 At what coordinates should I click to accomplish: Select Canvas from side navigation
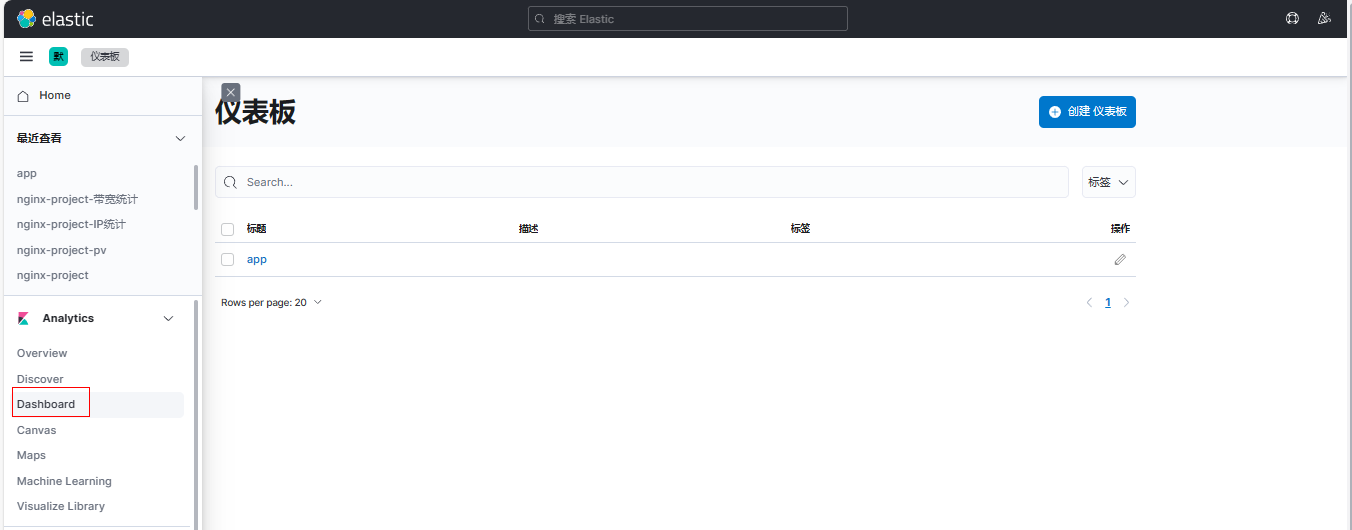click(37, 430)
